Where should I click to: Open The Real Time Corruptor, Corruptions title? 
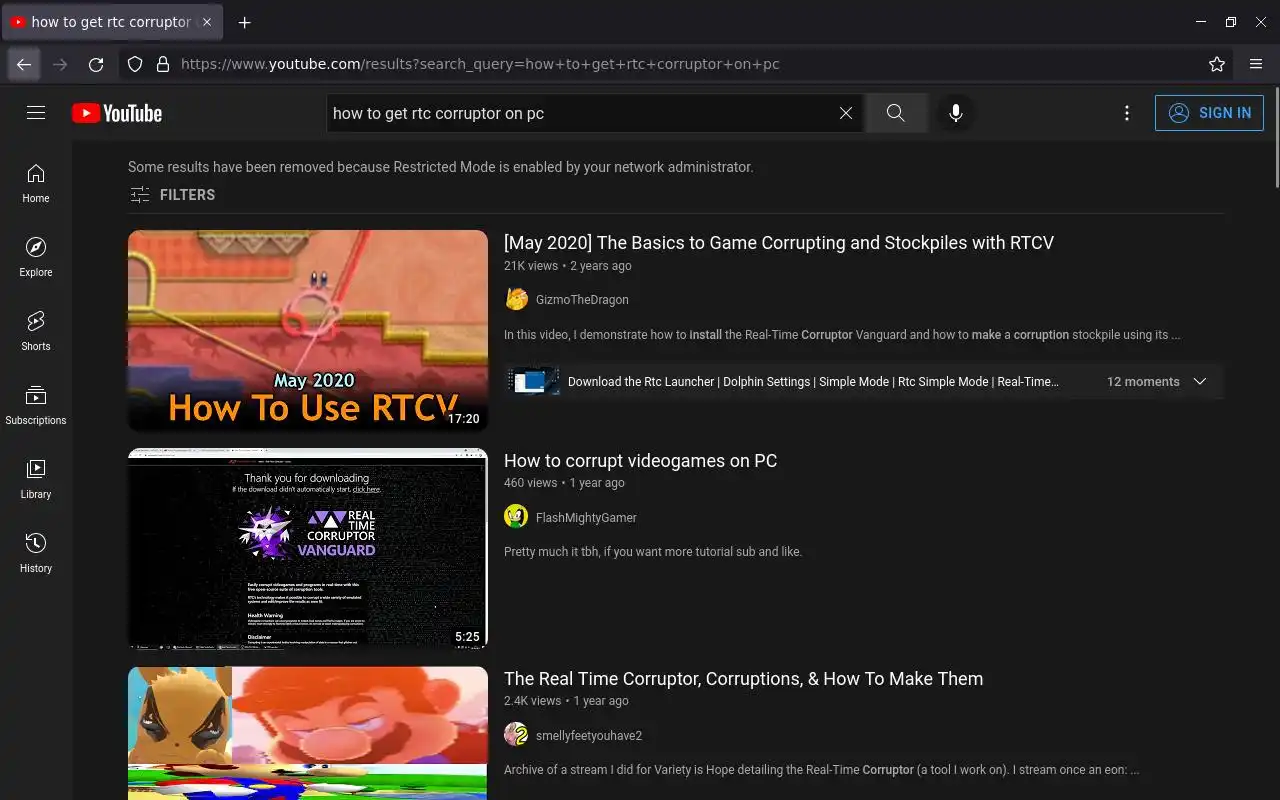pyautogui.click(x=743, y=678)
